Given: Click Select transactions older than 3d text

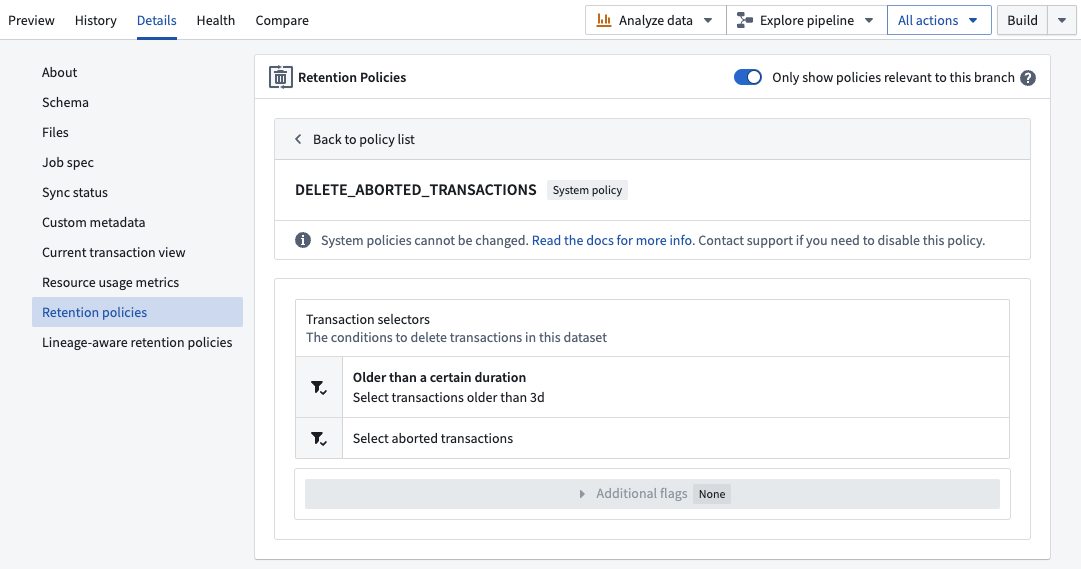Looking at the screenshot, I should pos(449,397).
